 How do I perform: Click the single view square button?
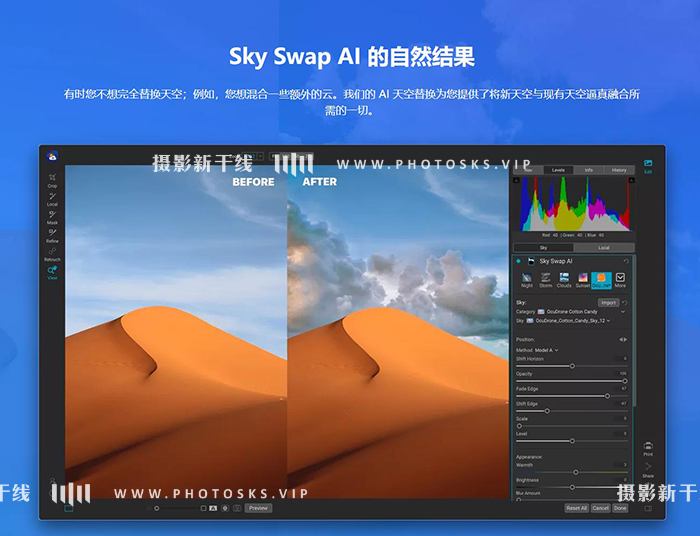pyautogui.click(x=203, y=508)
